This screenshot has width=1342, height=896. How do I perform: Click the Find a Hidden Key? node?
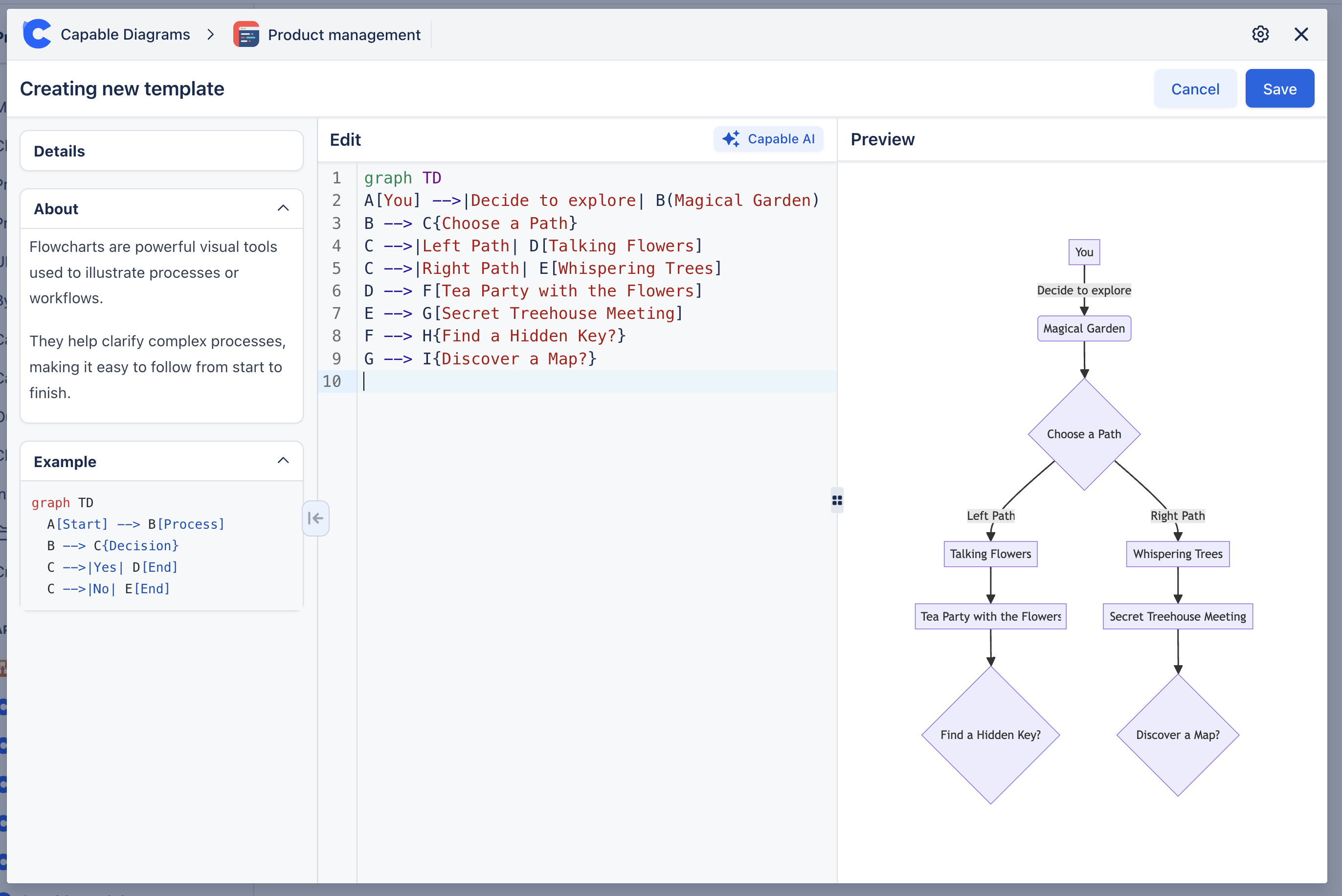(990, 735)
